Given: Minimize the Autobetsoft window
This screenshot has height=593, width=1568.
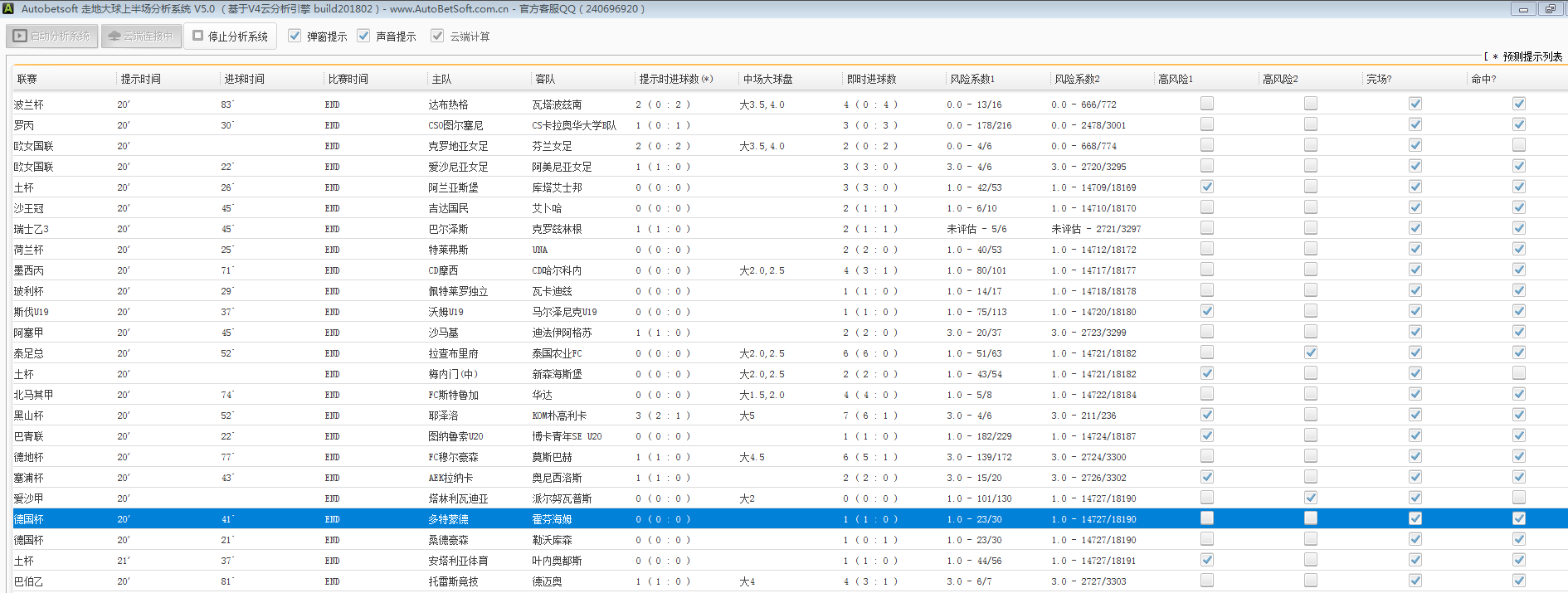Looking at the screenshot, I should pos(1523,9).
